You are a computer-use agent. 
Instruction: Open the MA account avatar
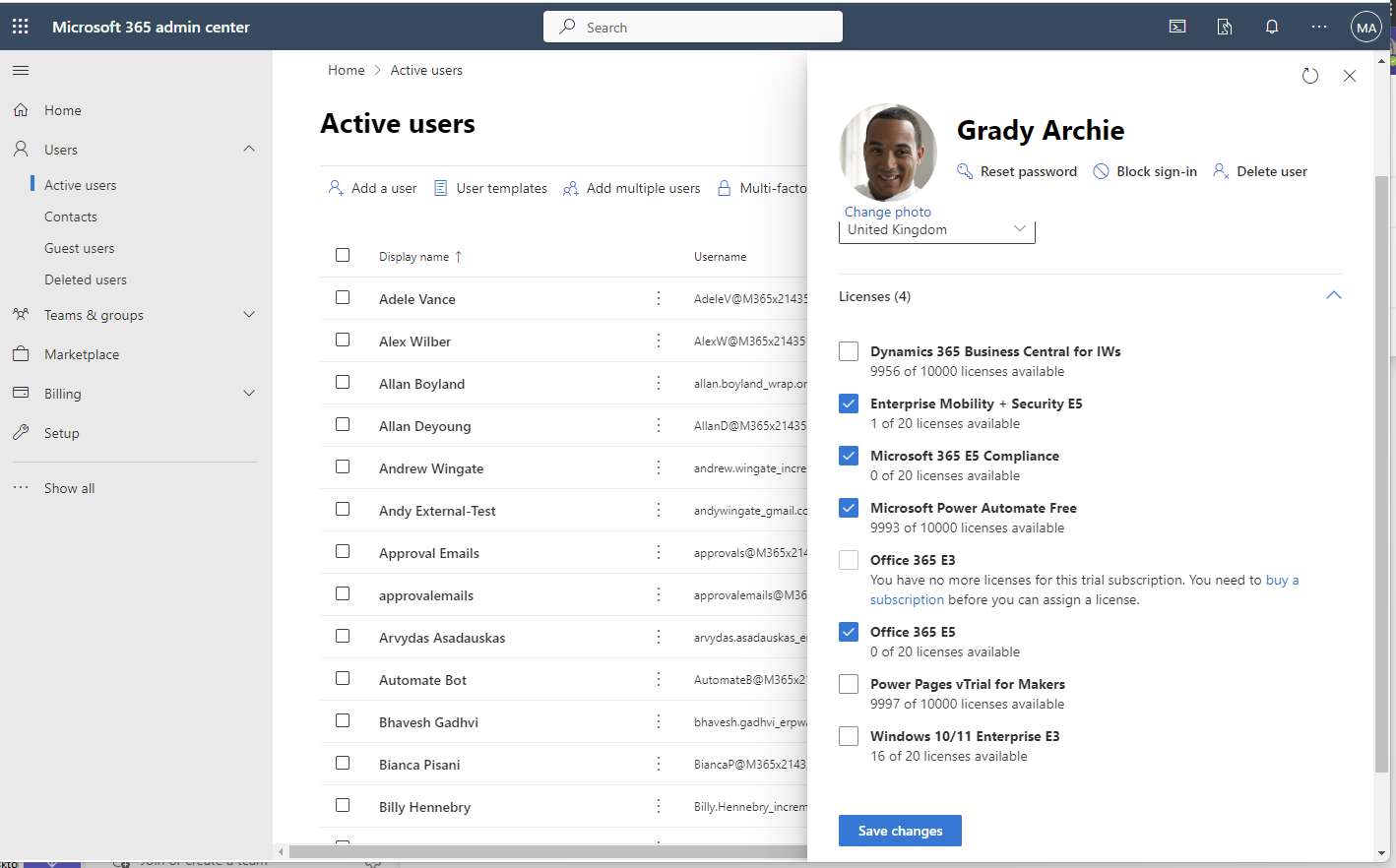click(x=1366, y=28)
